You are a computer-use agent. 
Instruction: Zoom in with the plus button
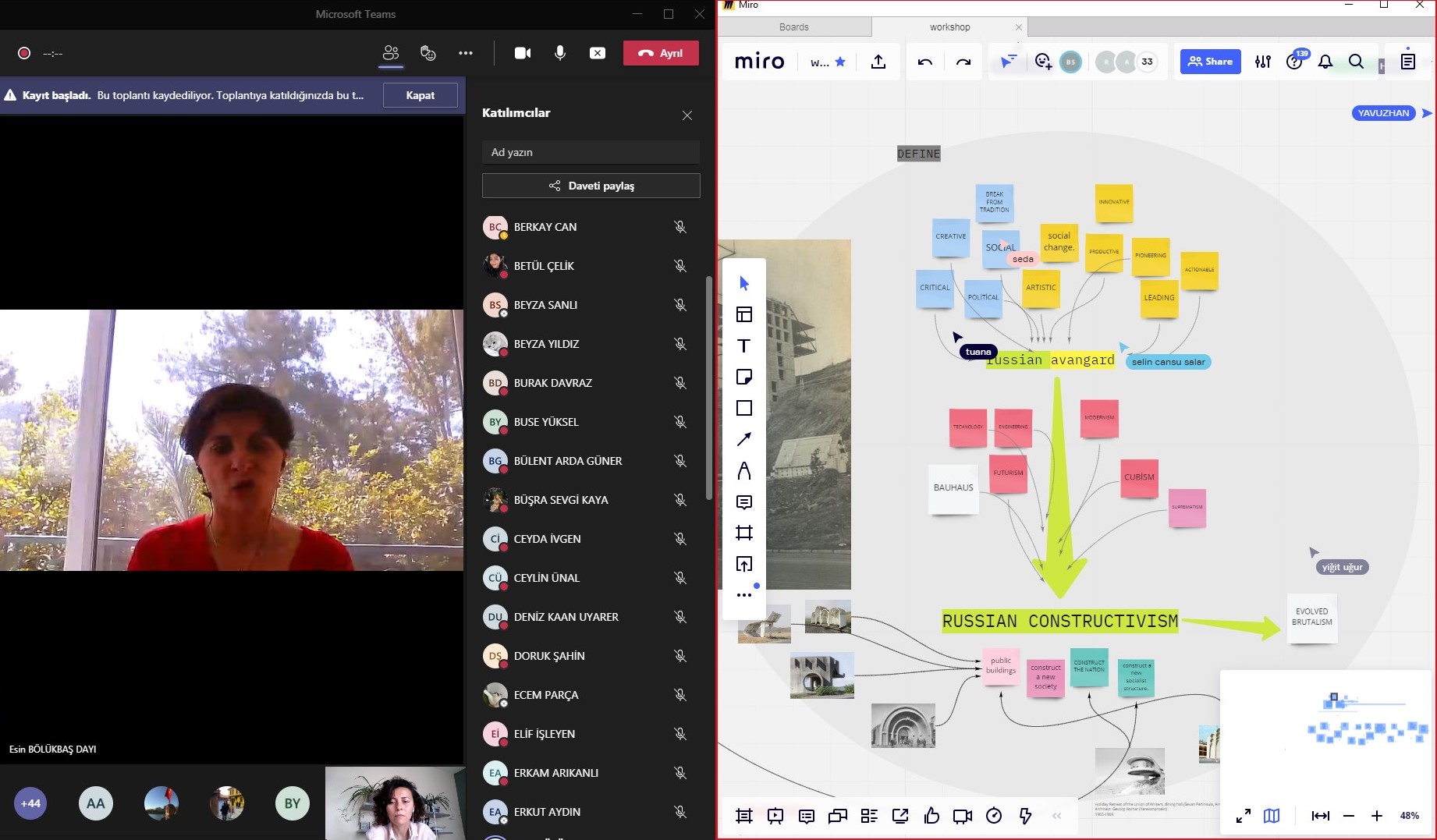click(1377, 816)
